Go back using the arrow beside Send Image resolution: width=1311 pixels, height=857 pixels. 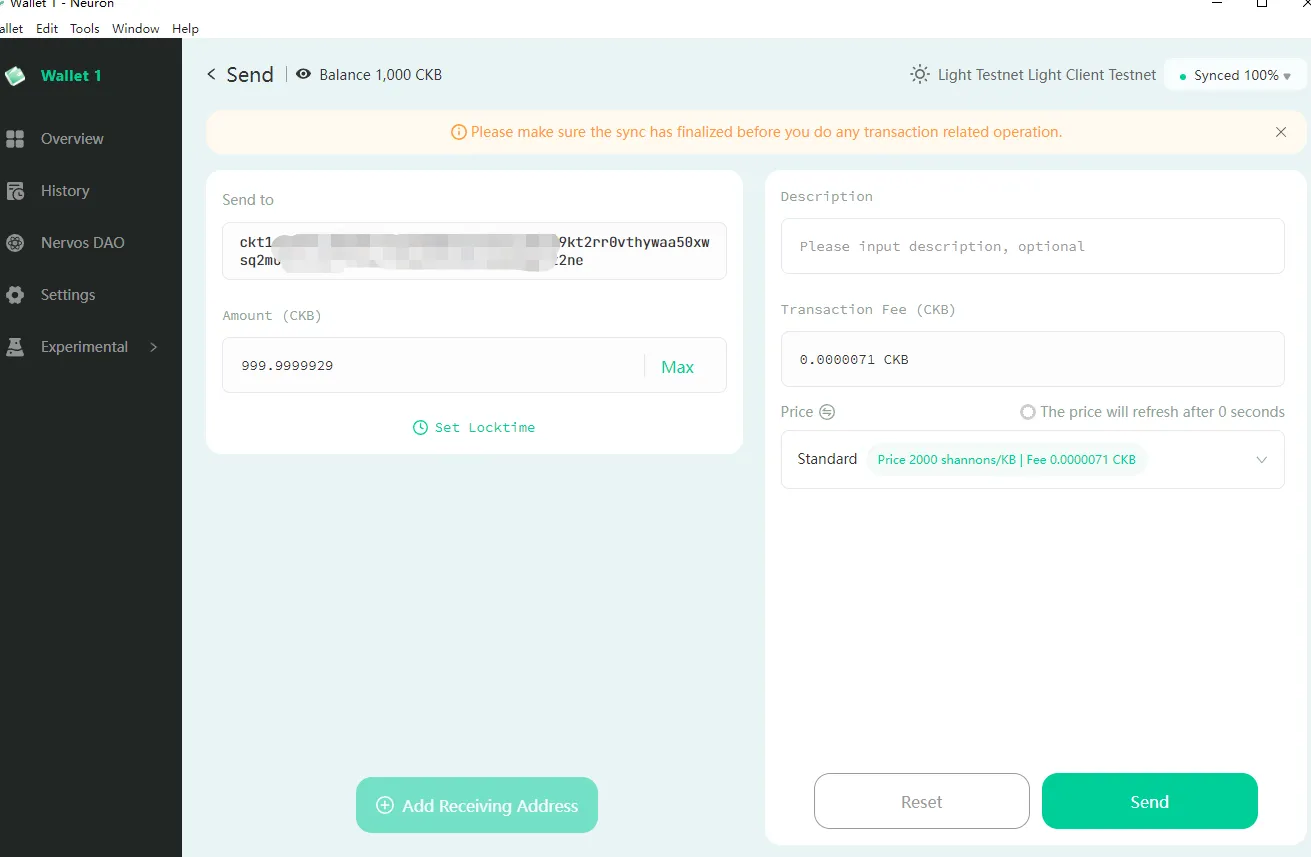211,75
